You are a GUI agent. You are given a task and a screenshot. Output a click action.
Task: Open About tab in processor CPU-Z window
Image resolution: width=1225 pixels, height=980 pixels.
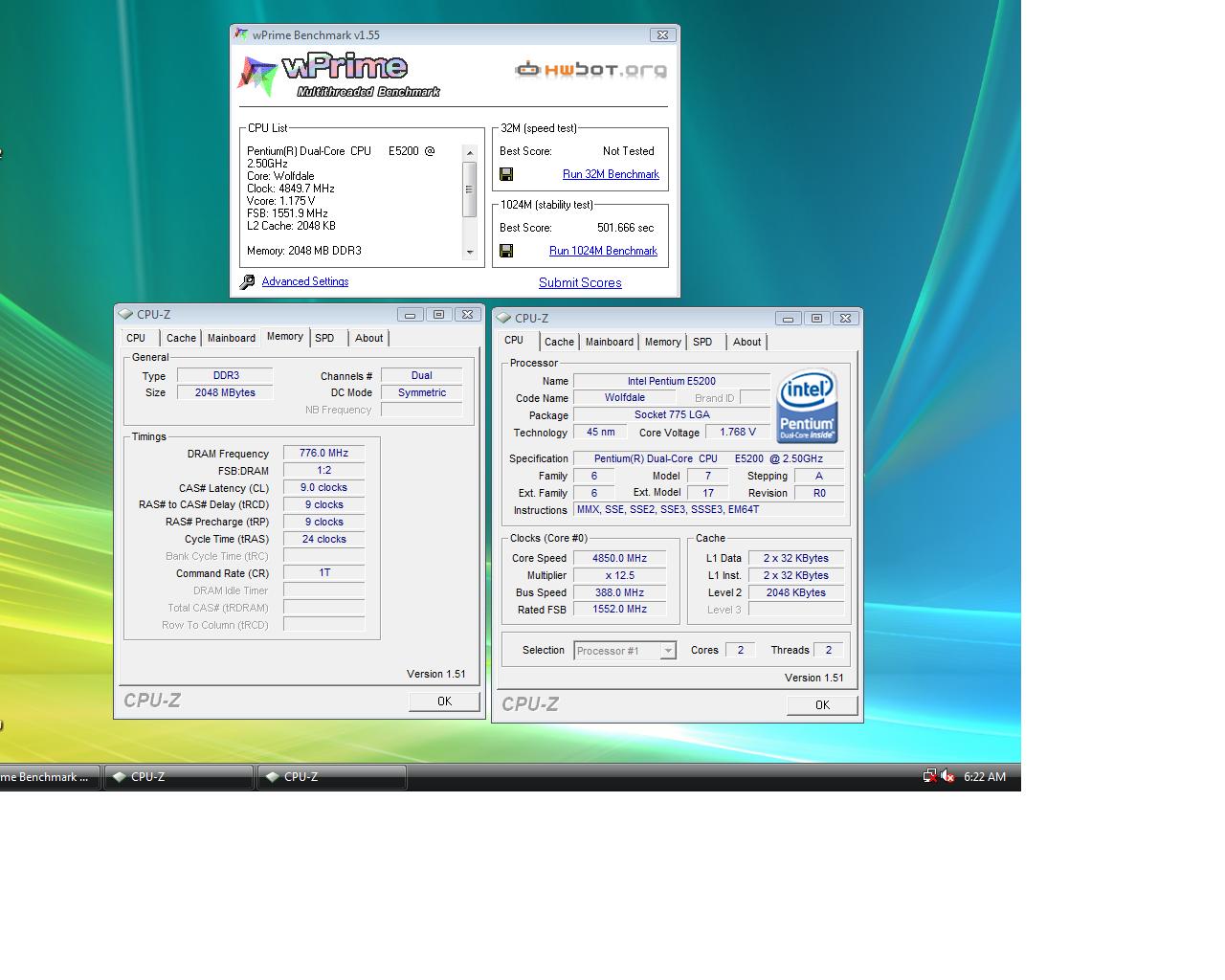[x=746, y=342]
